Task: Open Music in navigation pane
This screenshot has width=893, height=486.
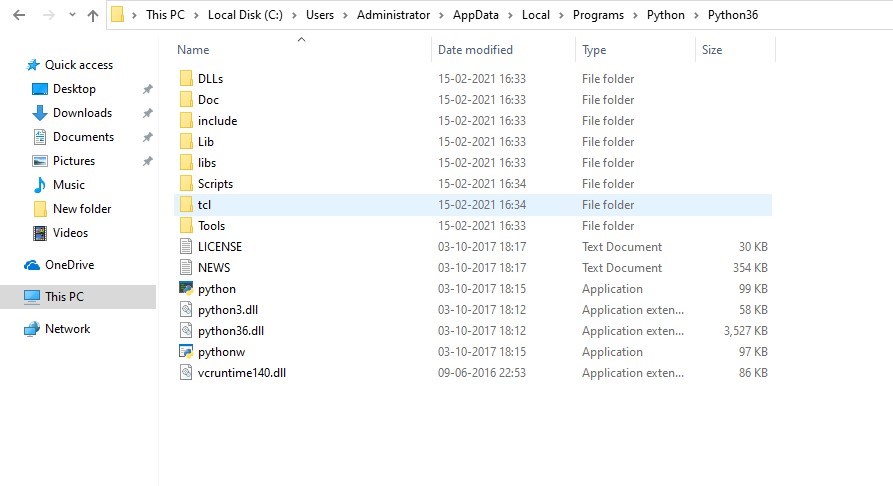Action: tap(68, 185)
